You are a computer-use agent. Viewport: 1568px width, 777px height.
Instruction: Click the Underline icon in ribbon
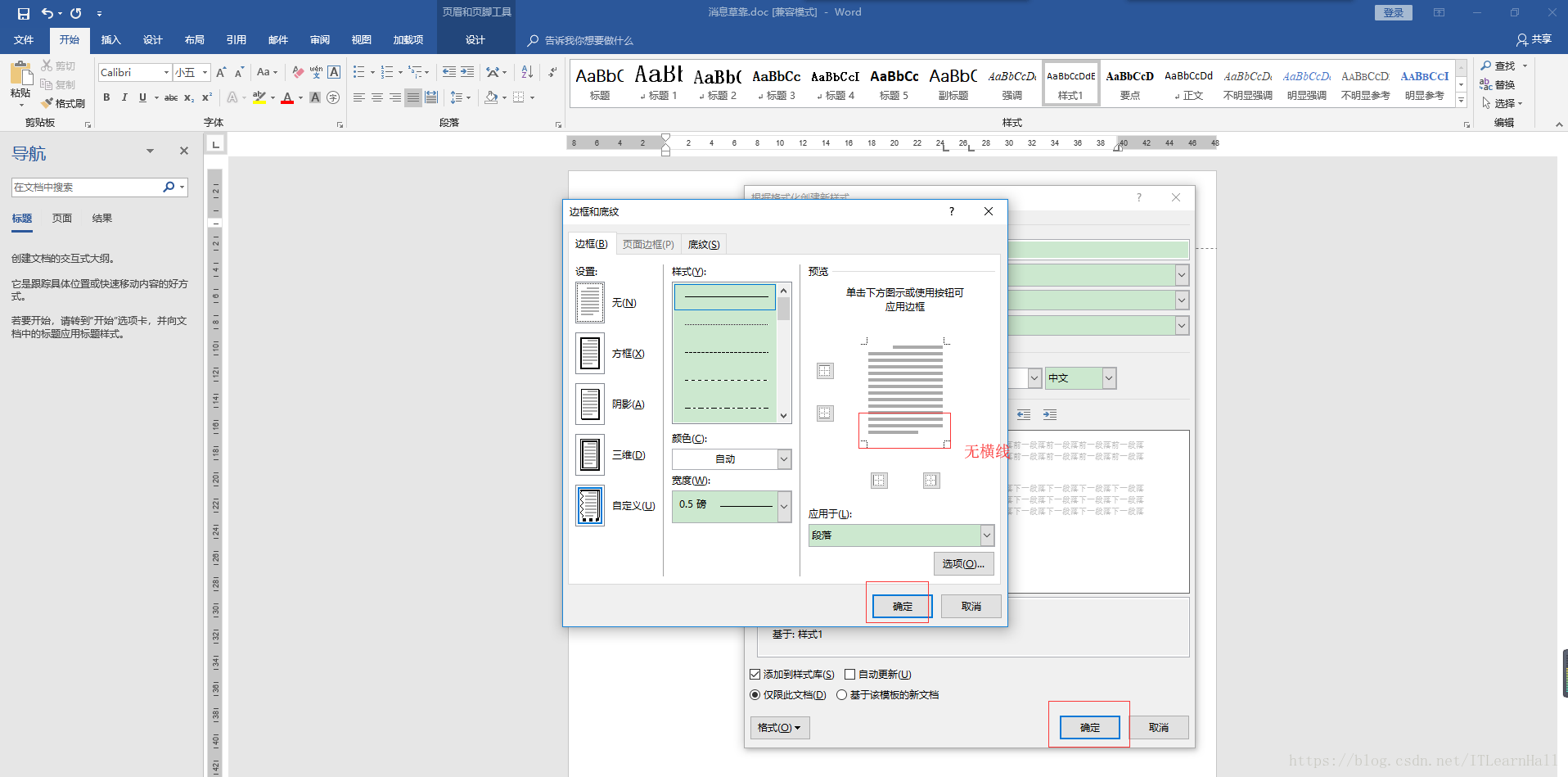(142, 97)
